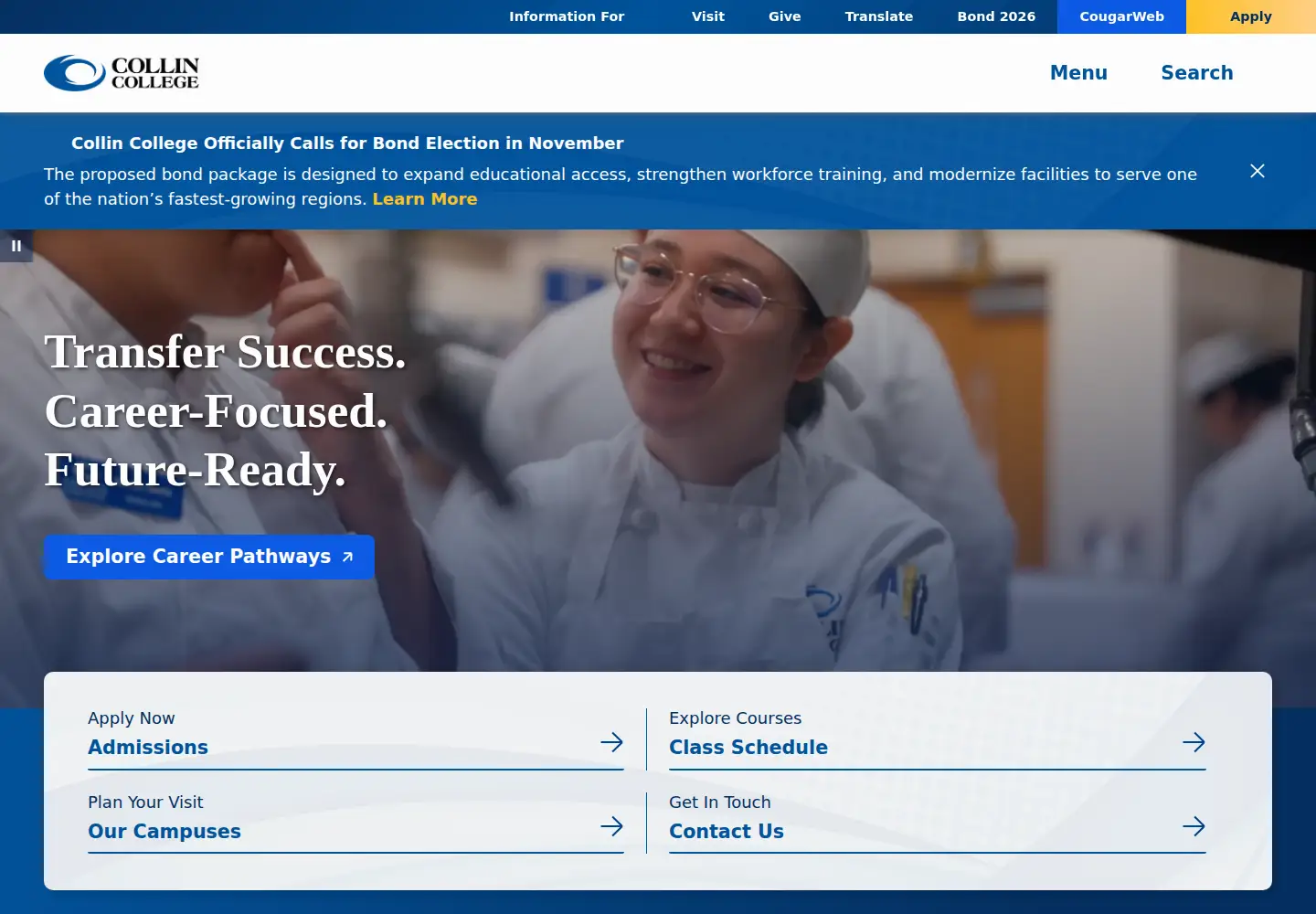Open the Information For dropdown
Screen dimensions: 1316x914
567,16
